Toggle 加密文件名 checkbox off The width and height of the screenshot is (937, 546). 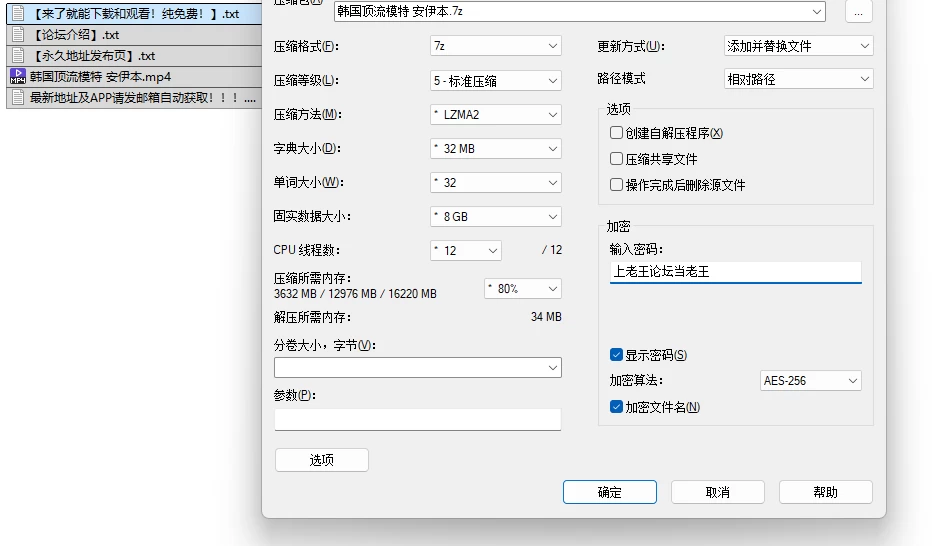pos(616,407)
